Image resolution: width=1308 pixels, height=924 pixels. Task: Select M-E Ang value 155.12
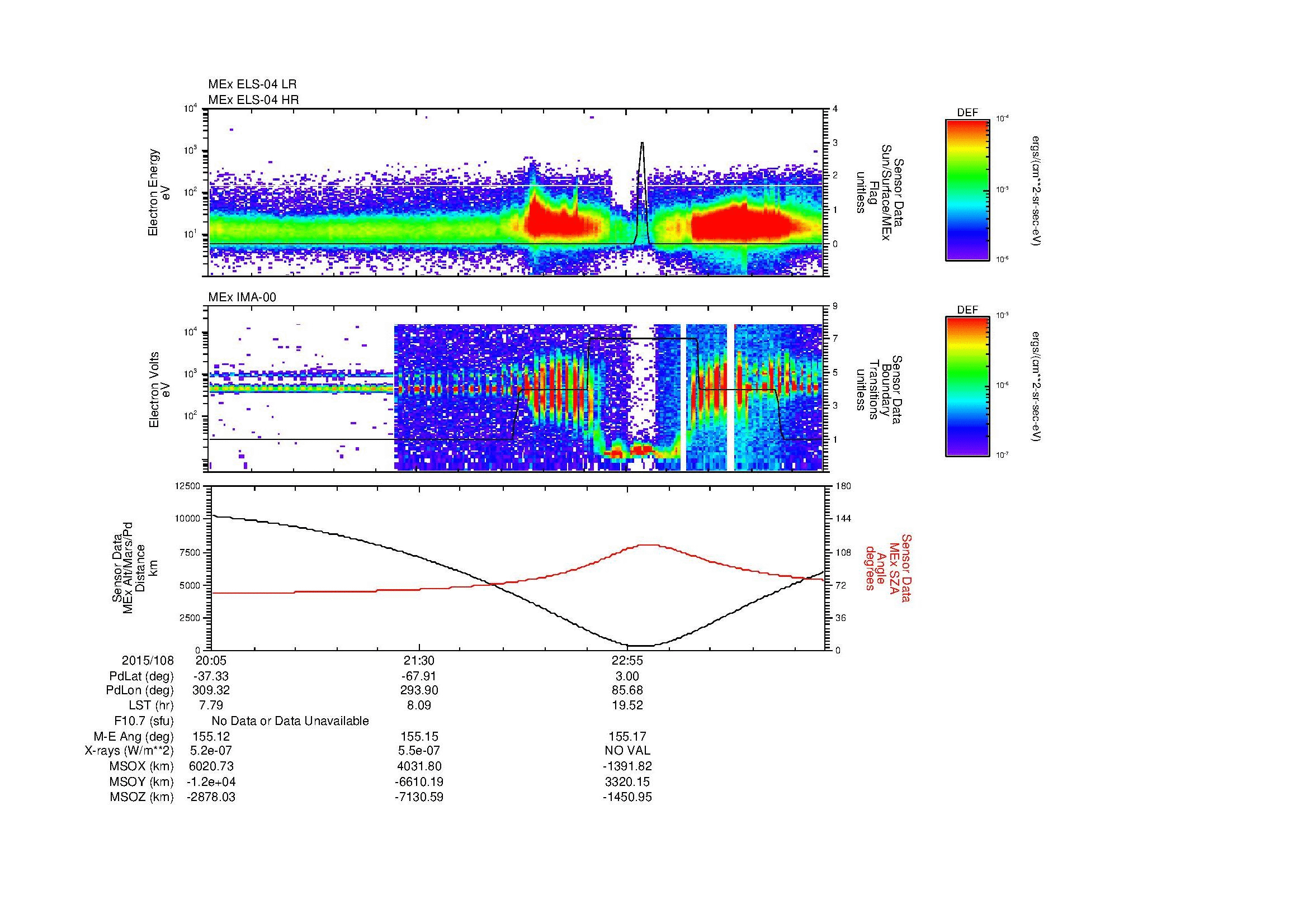[x=211, y=737]
